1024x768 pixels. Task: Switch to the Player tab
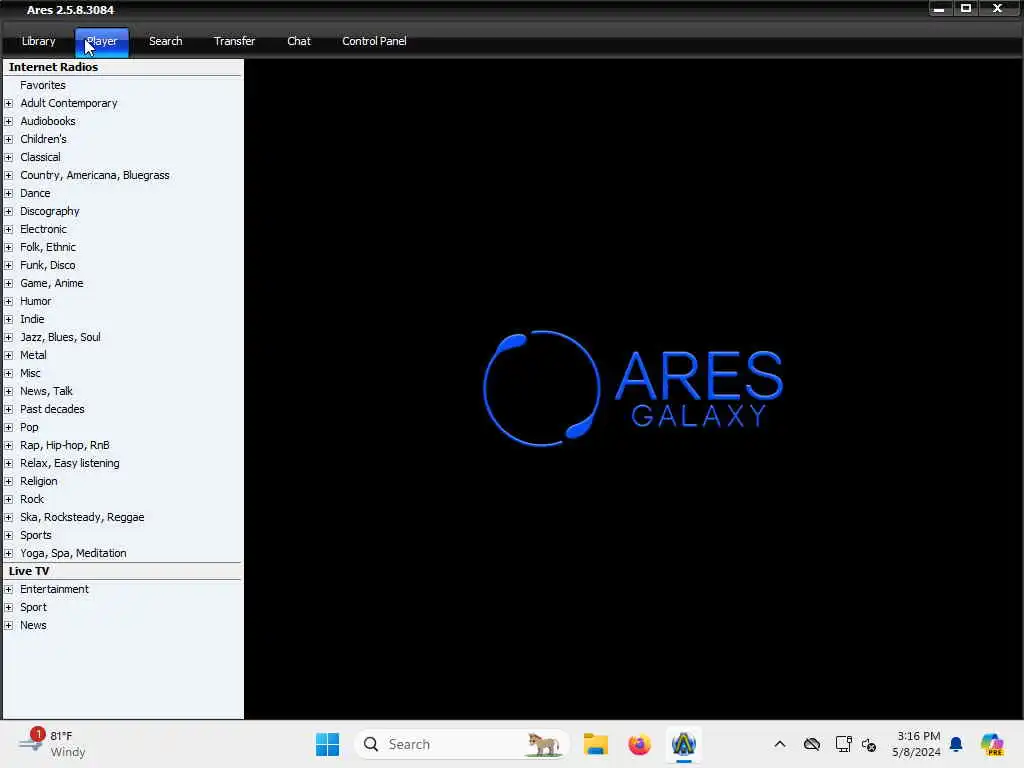[x=102, y=41]
